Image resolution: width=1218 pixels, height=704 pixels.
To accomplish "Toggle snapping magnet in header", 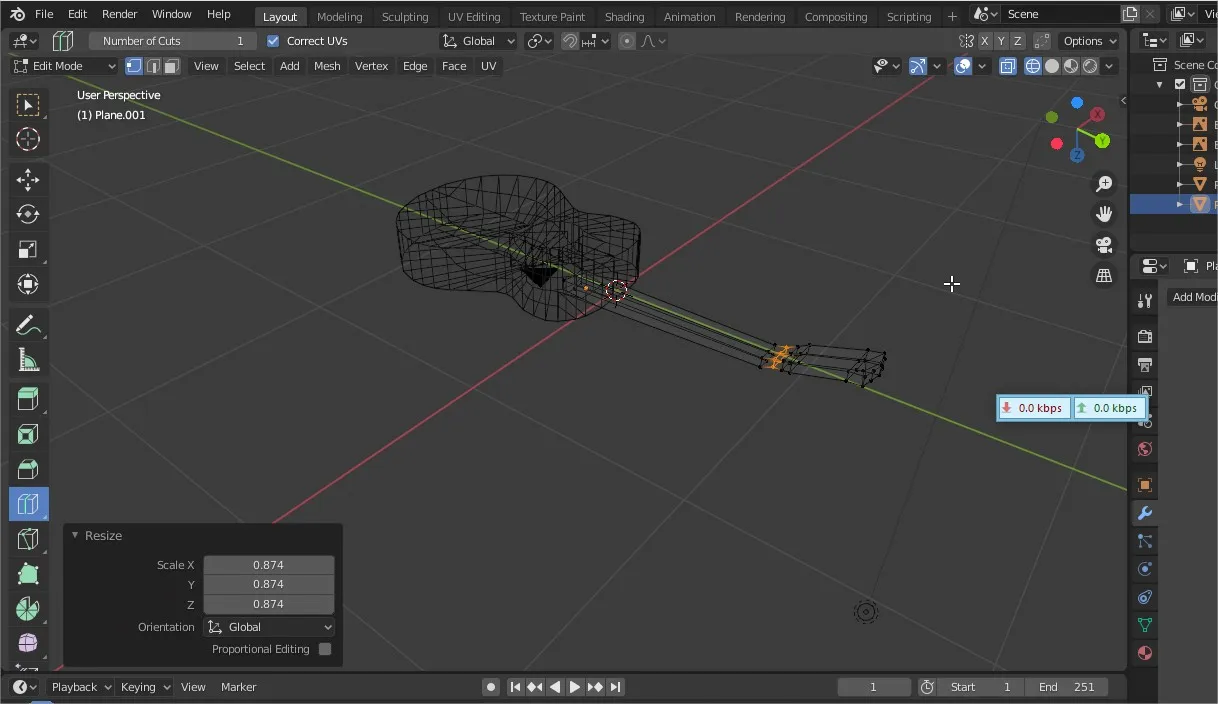I will pos(570,41).
